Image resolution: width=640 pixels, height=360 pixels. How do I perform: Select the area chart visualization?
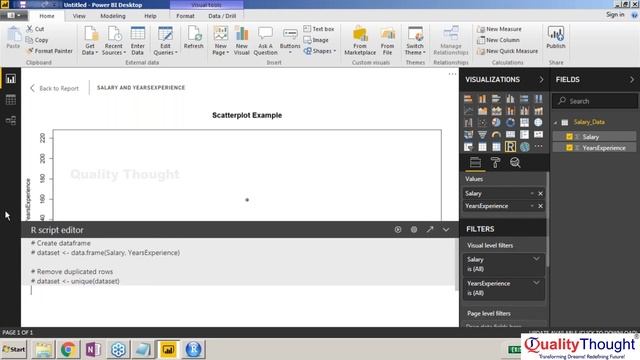coord(482,111)
